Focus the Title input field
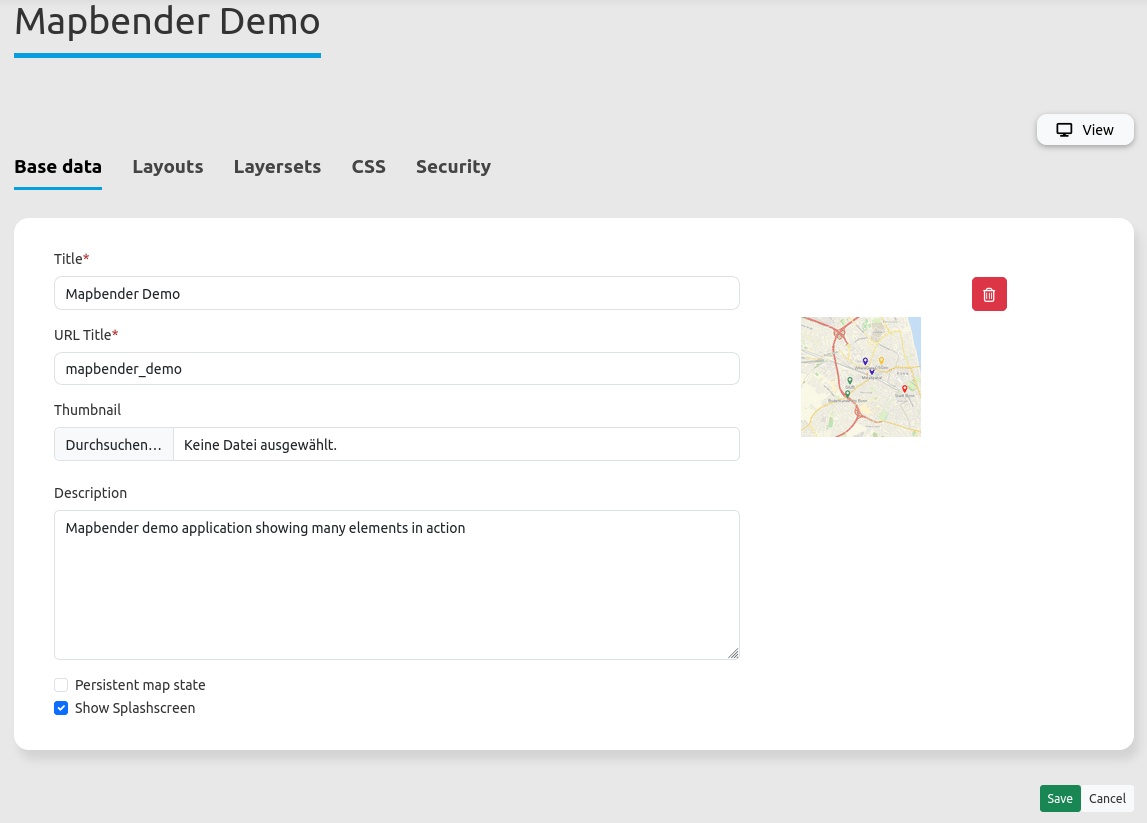Viewport: 1147px width, 823px height. pos(396,294)
